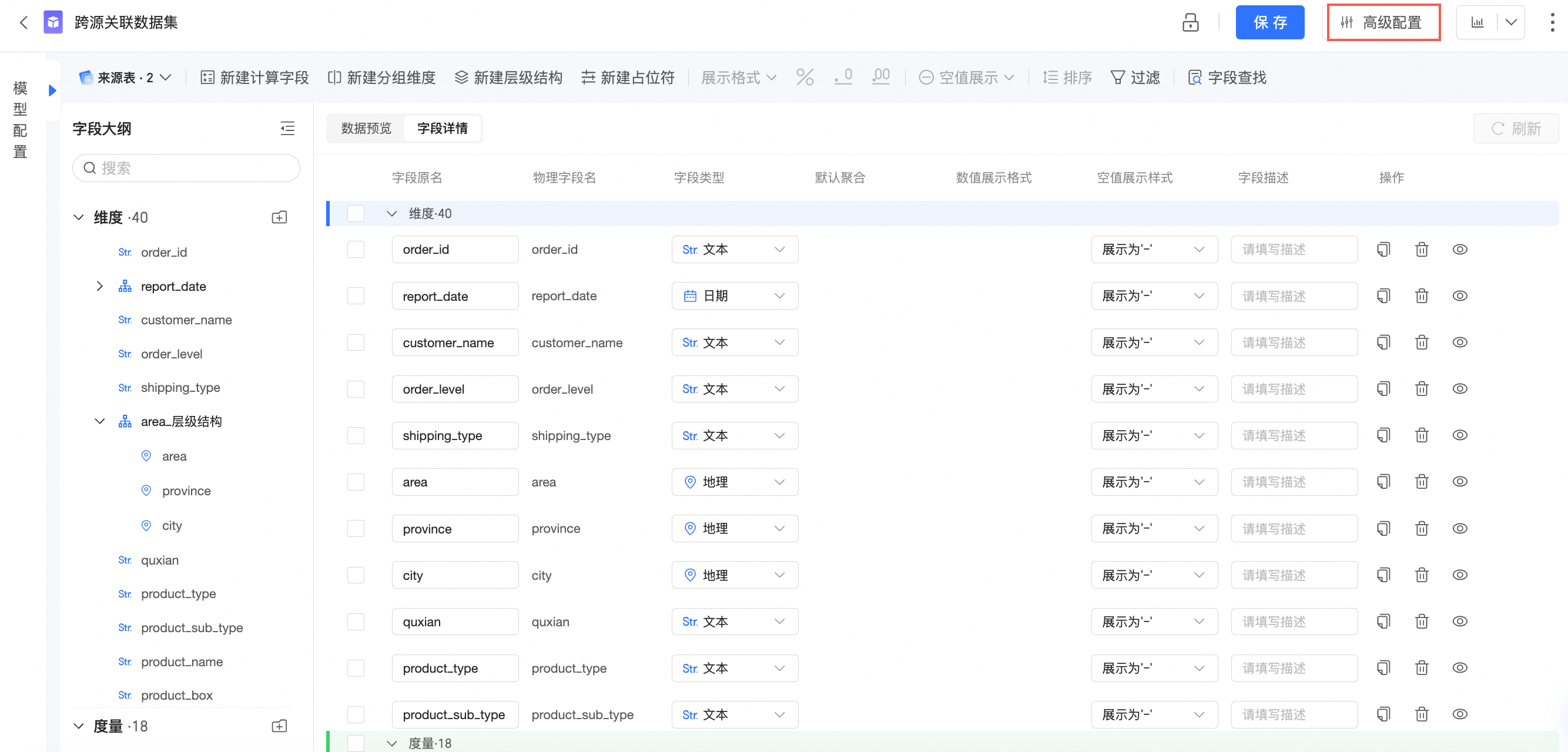Select 字段详情 tab
The height and width of the screenshot is (752, 1568).
(443, 129)
